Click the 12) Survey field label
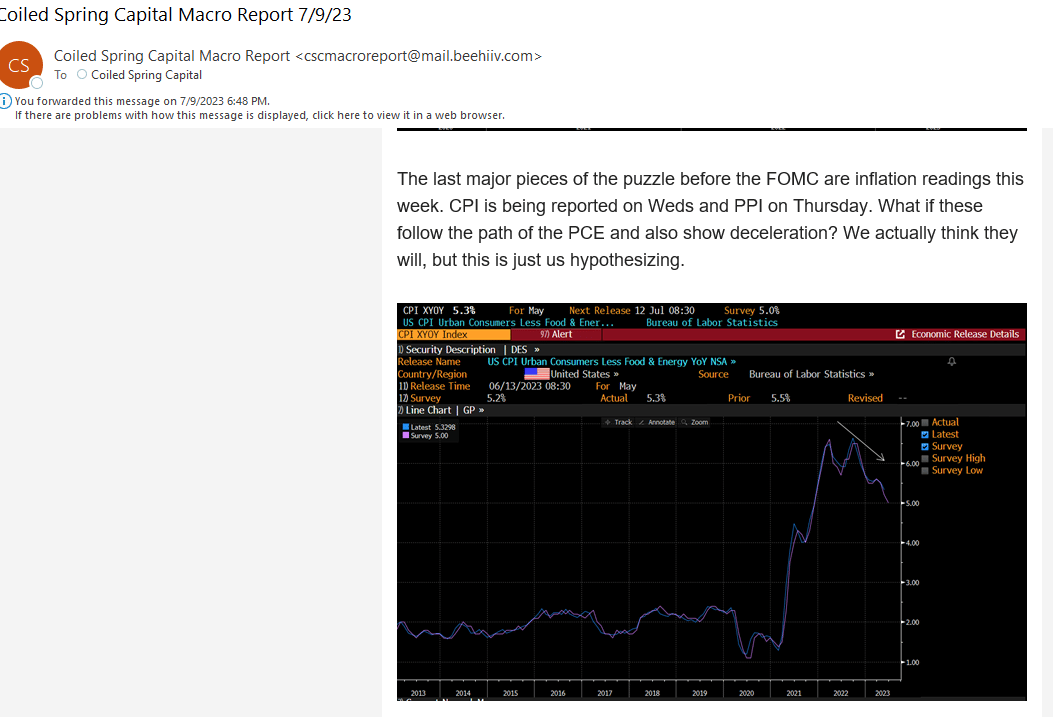This screenshot has height=717, width=1053. click(420, 399)
